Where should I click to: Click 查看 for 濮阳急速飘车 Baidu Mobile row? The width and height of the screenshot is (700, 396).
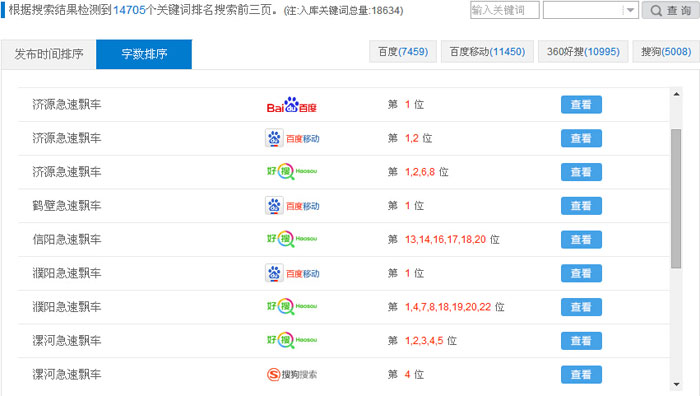coord(581,273)
